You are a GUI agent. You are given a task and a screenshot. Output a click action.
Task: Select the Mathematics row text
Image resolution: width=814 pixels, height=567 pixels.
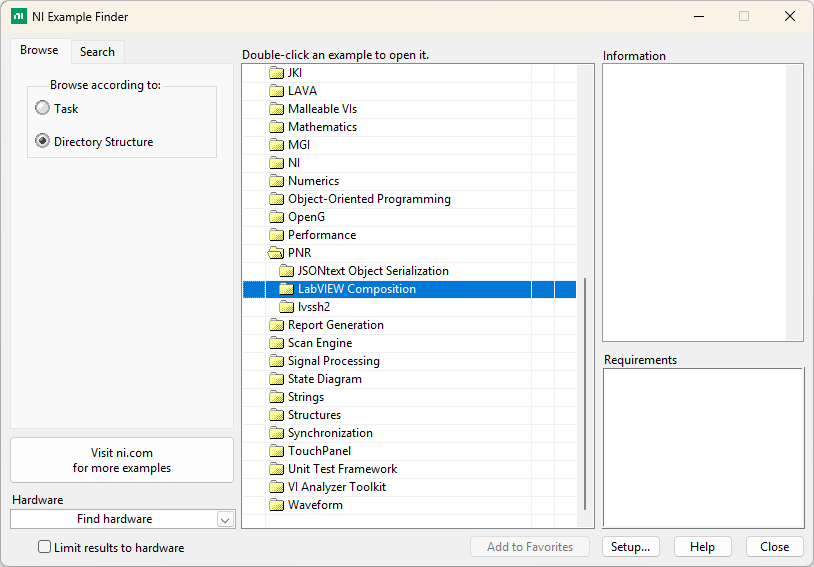pyautogui.click(x=322, y=127)
